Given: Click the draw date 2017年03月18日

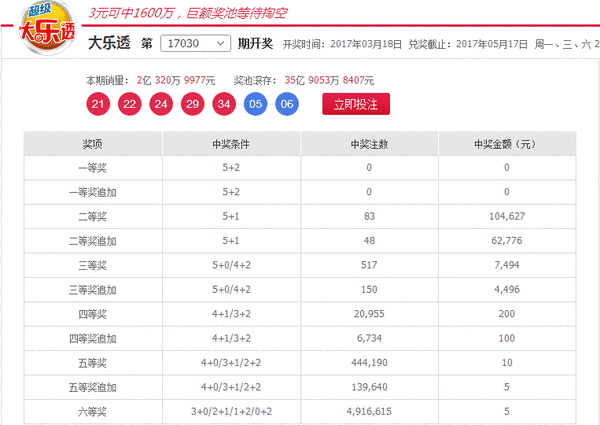Looking at the screenshot, I should point(366,44).
